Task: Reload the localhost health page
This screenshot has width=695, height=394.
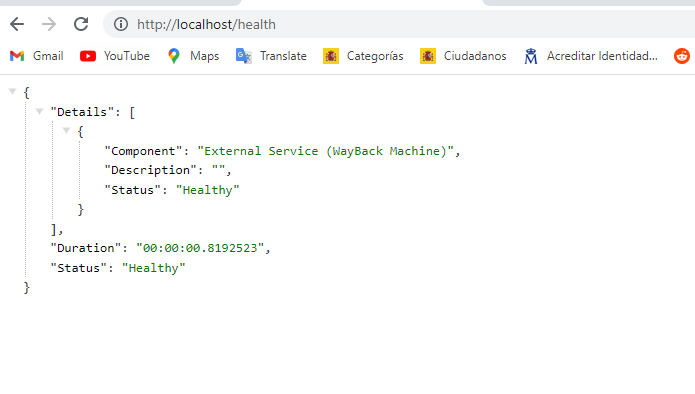Action: 81,24
